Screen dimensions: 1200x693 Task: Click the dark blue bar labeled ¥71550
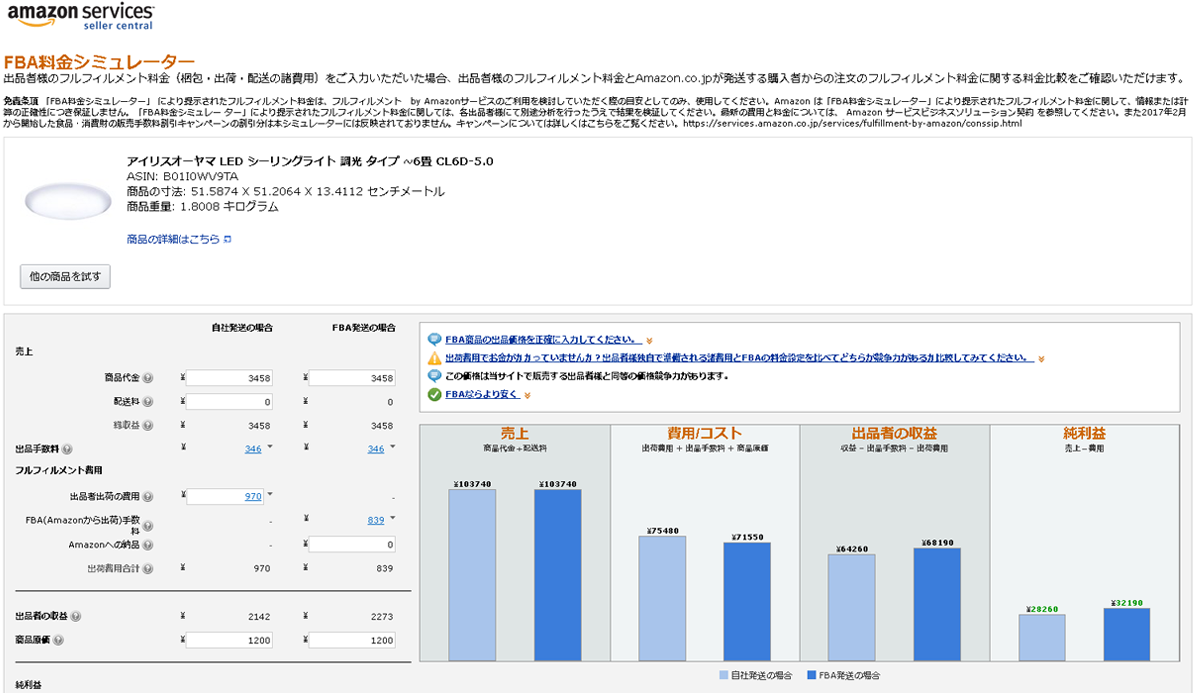tap(747, 601)
